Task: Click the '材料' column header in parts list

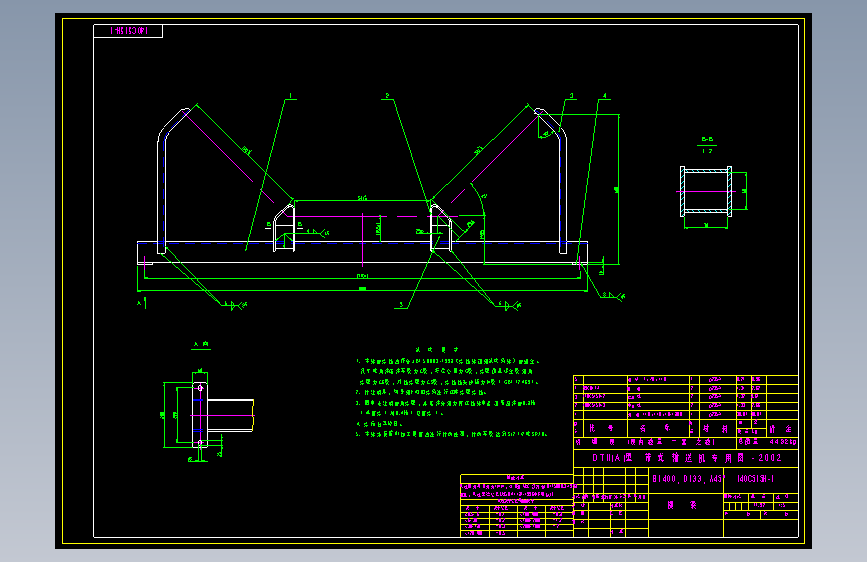Action: coord(715,428)
